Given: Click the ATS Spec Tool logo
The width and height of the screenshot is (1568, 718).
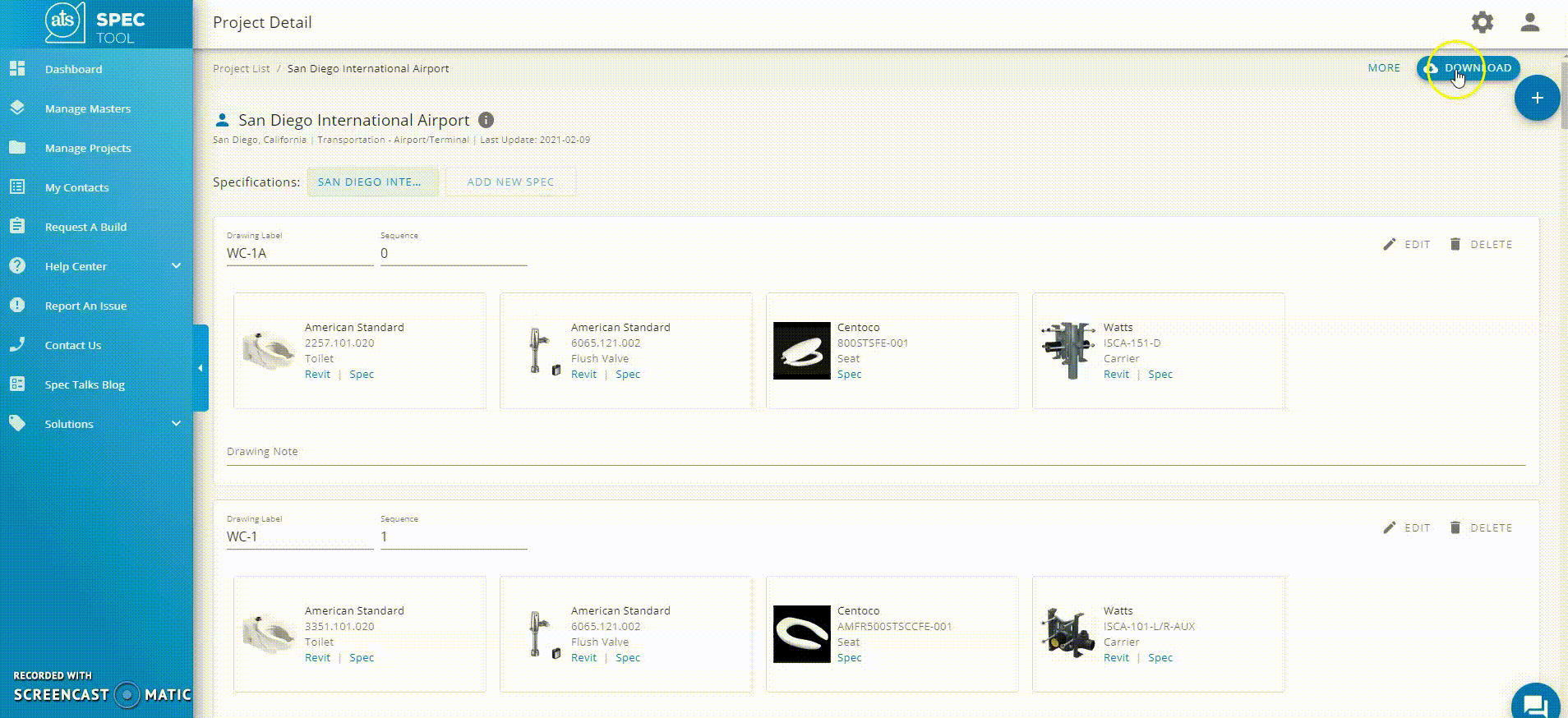Looking at the screenshot, I should click(x=95, y=24).
